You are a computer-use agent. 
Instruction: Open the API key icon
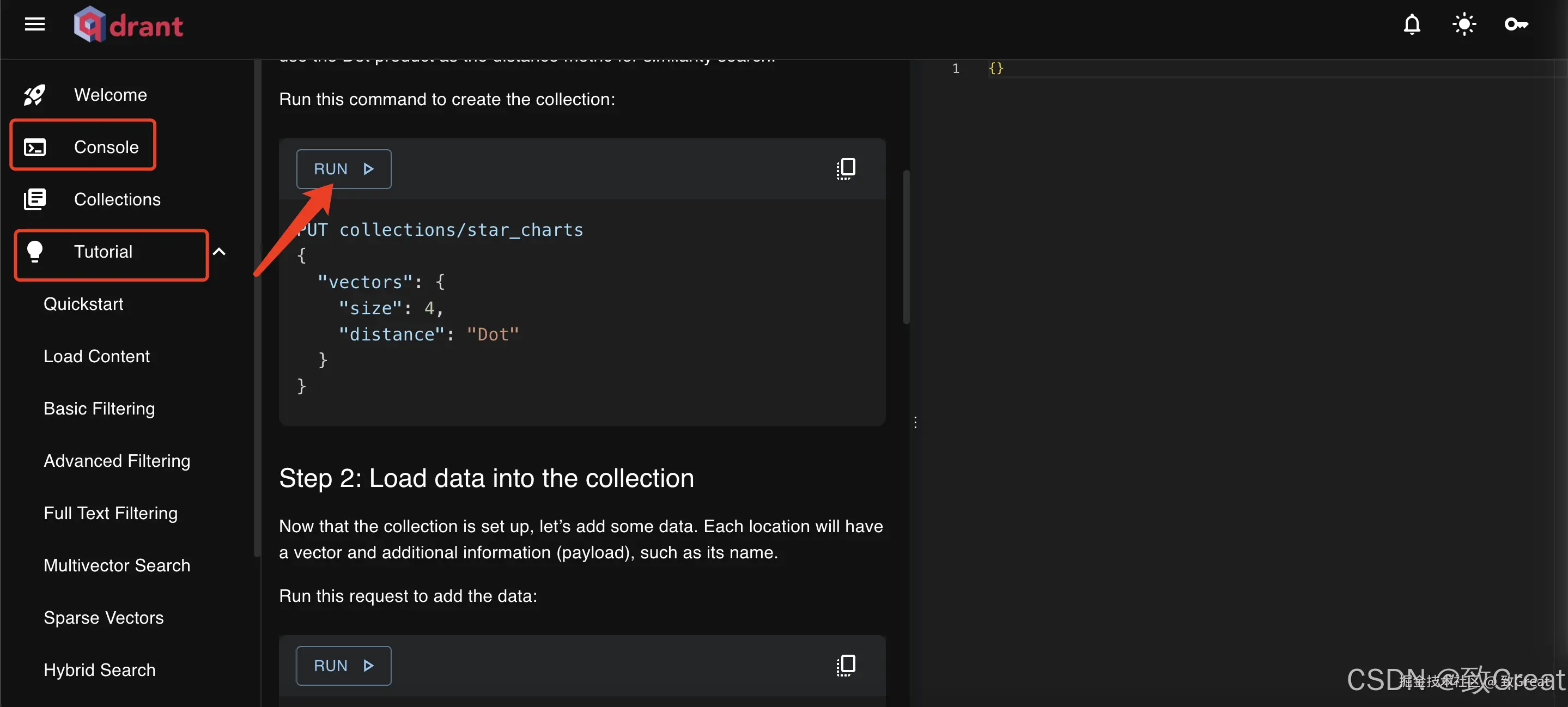pyautogui.click(x=1516, y=25)
